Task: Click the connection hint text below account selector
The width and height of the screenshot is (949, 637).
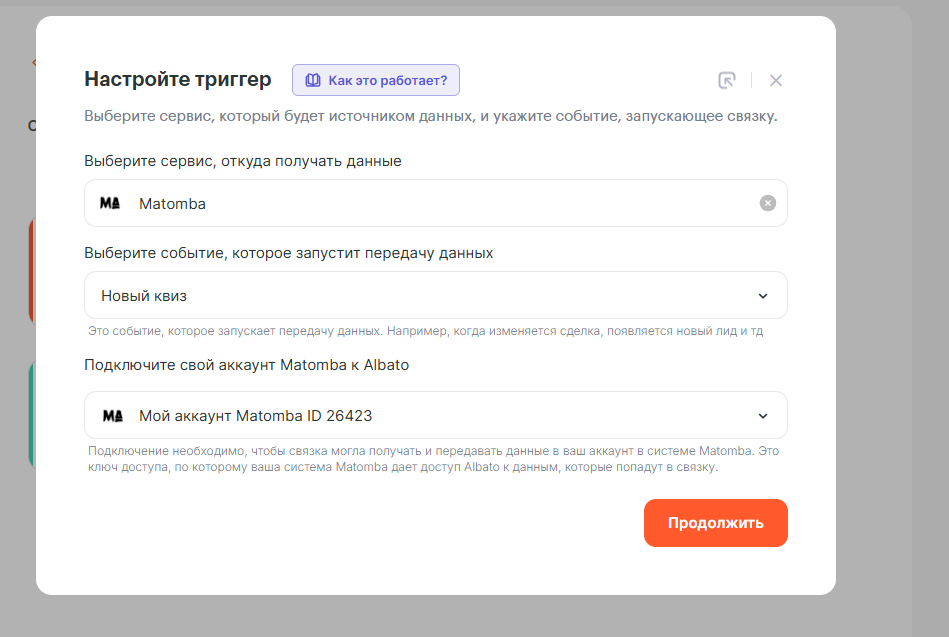Action: tap(432, 459)
